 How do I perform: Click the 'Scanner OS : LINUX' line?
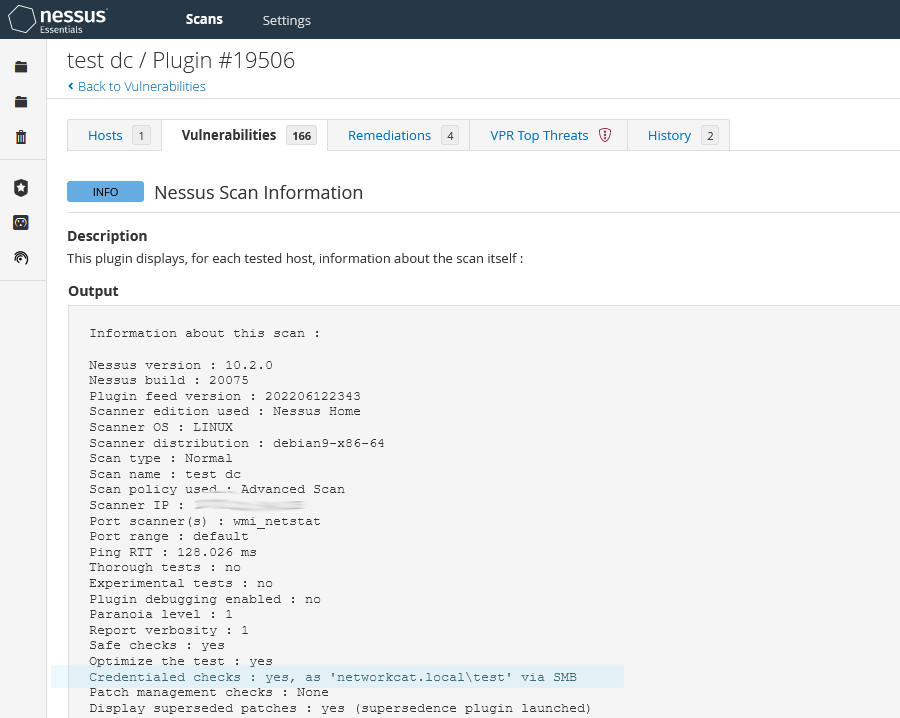pyautogui.click(x=161, y=427)
